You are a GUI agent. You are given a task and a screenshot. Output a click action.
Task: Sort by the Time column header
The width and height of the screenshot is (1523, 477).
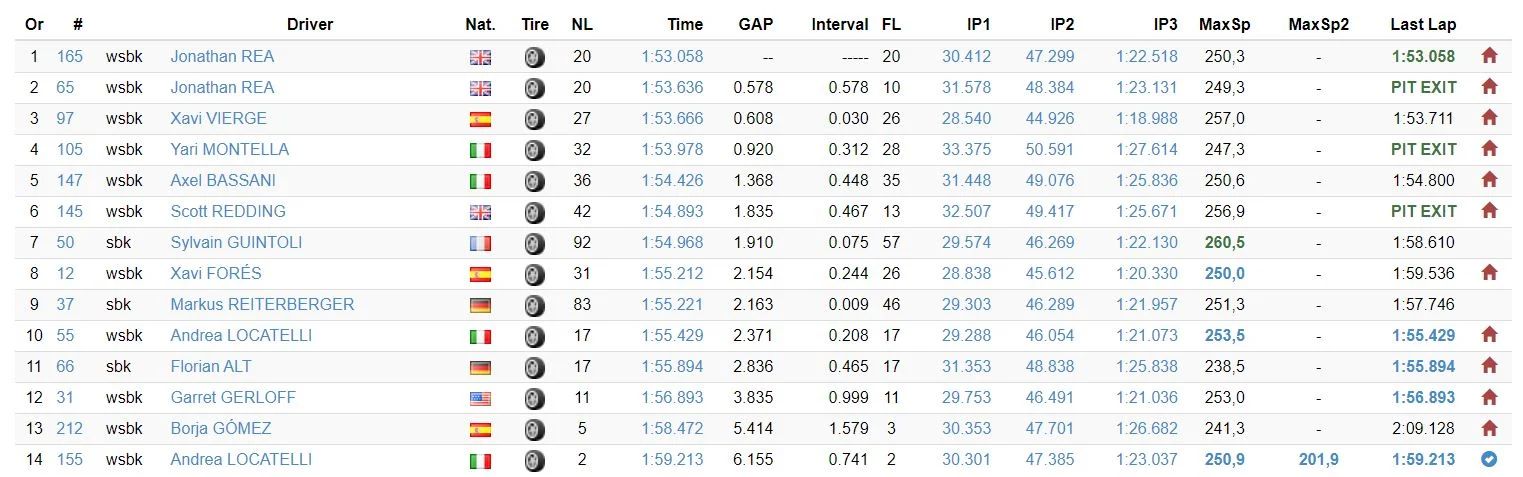[684, 24]
